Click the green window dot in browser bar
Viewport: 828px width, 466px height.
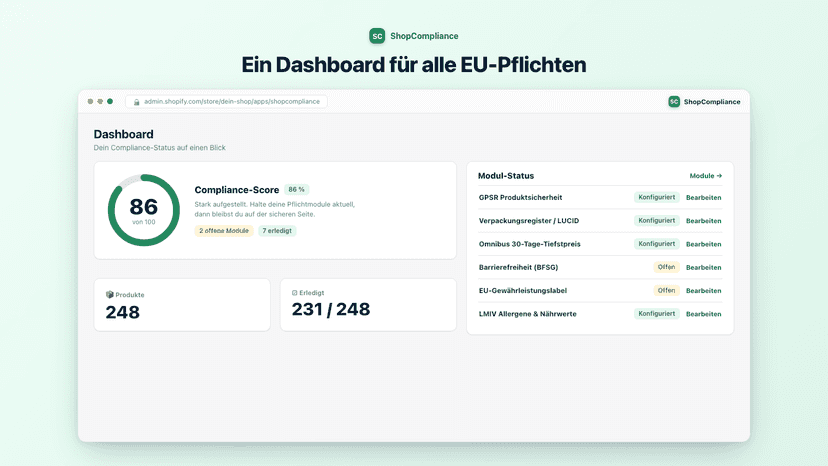[110, 101]
